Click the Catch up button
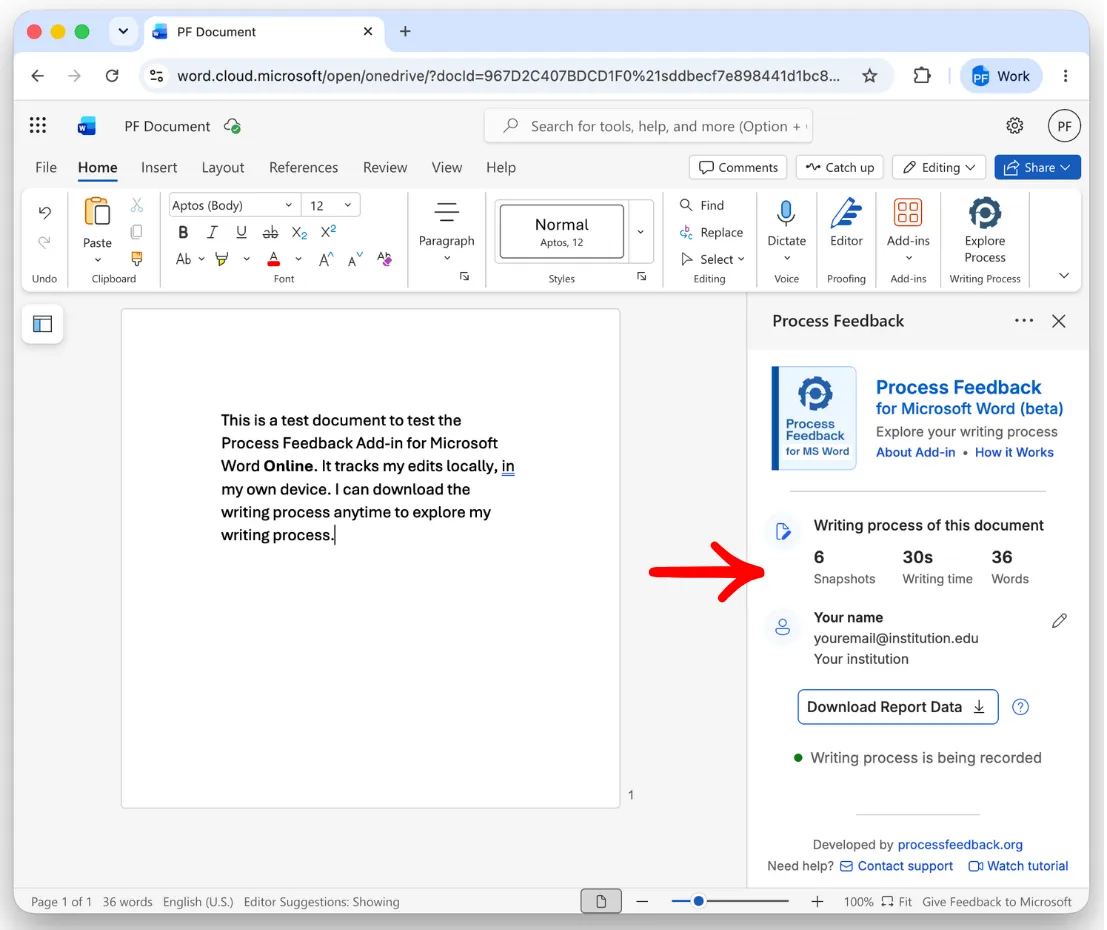This screenshot has width=1107, height=930. [840, 167]
